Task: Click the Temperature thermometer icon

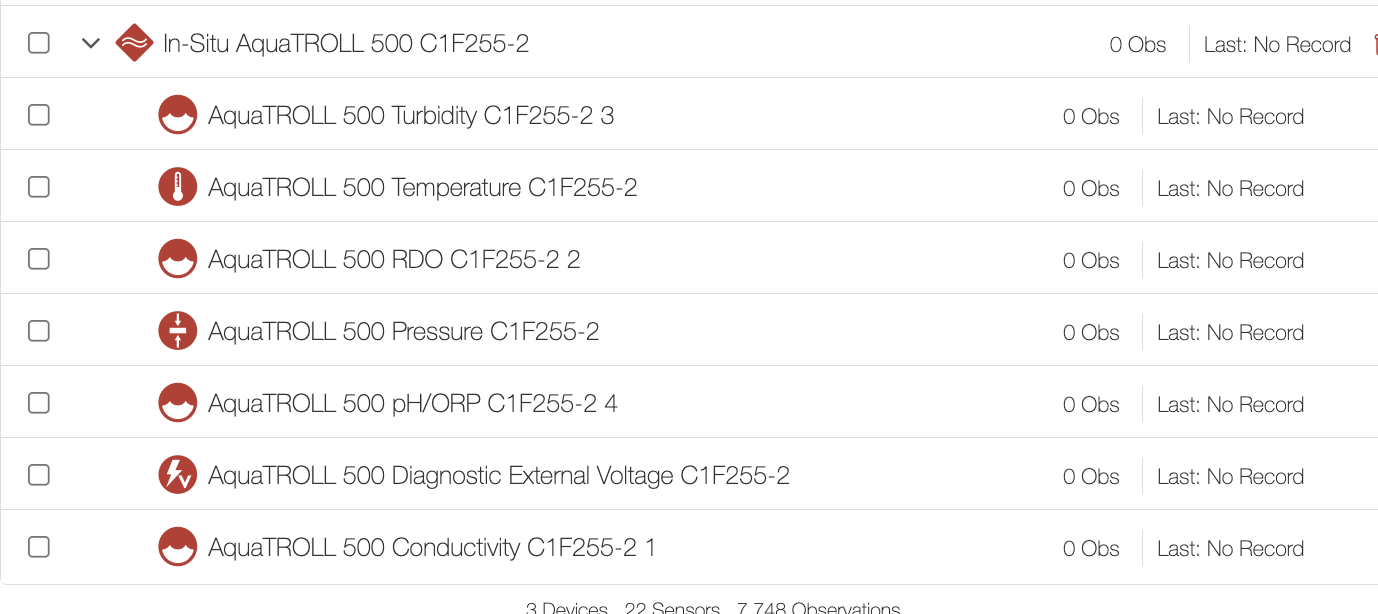Action: pyautogui.click(x=178, y=187)
